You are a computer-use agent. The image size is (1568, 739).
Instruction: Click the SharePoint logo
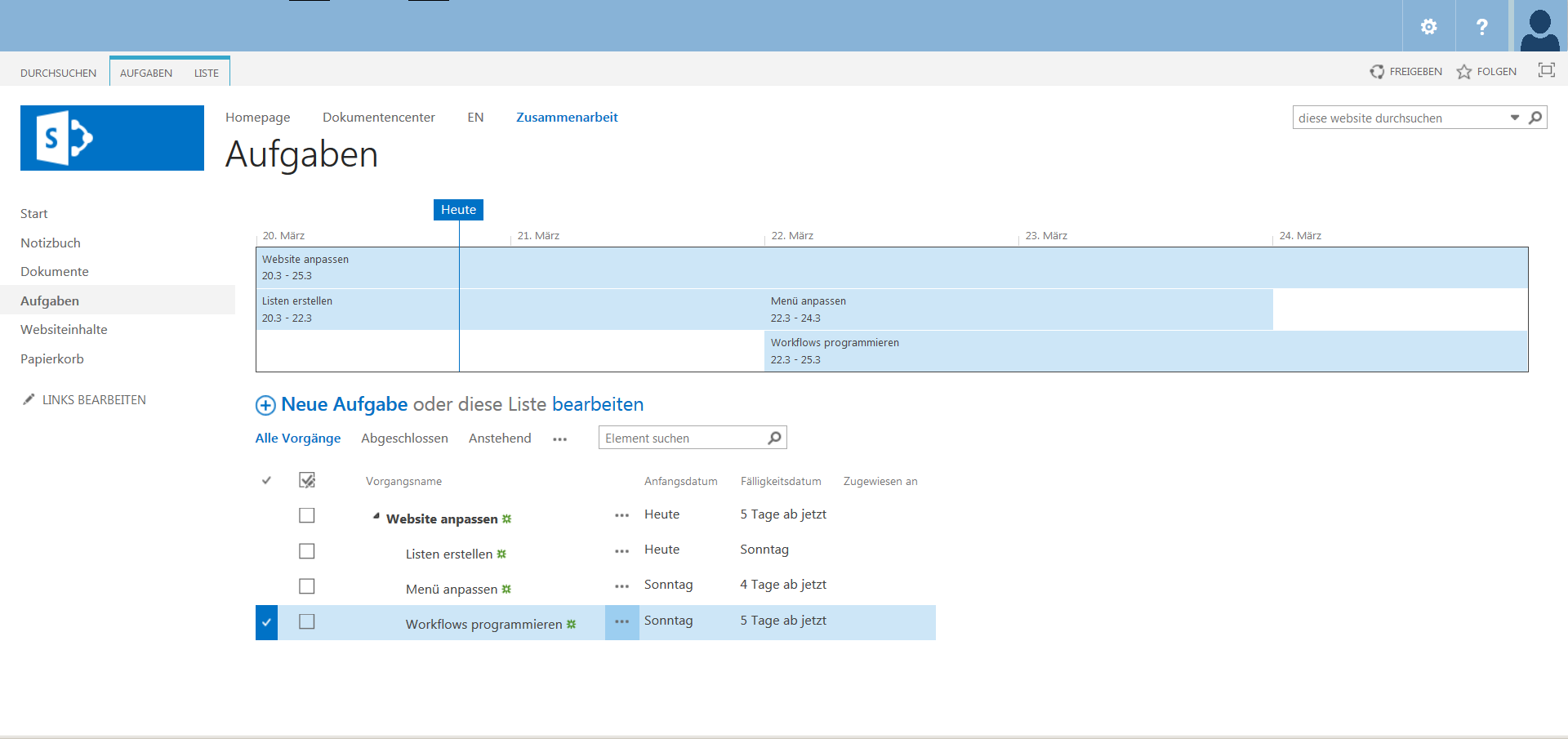point(112,138)
